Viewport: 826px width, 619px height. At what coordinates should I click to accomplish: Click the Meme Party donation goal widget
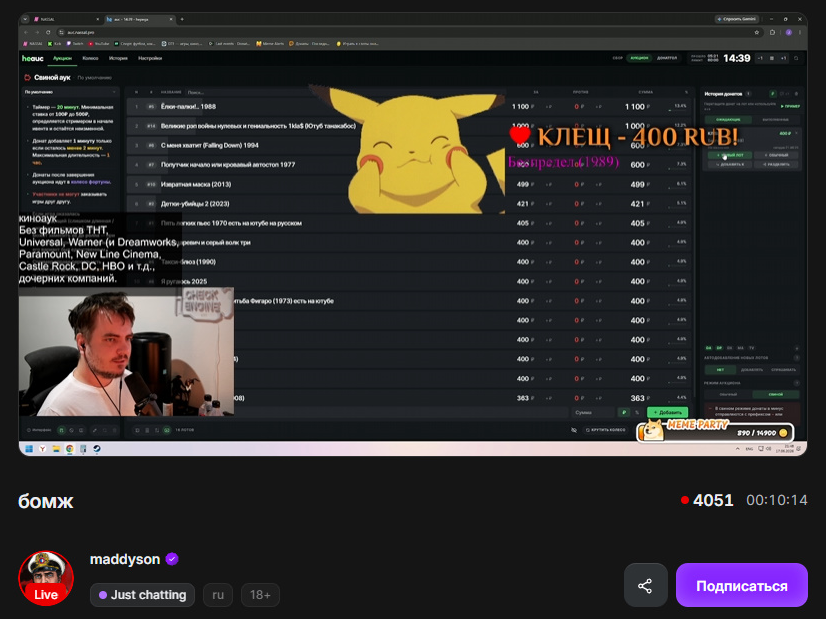[715, 431]
